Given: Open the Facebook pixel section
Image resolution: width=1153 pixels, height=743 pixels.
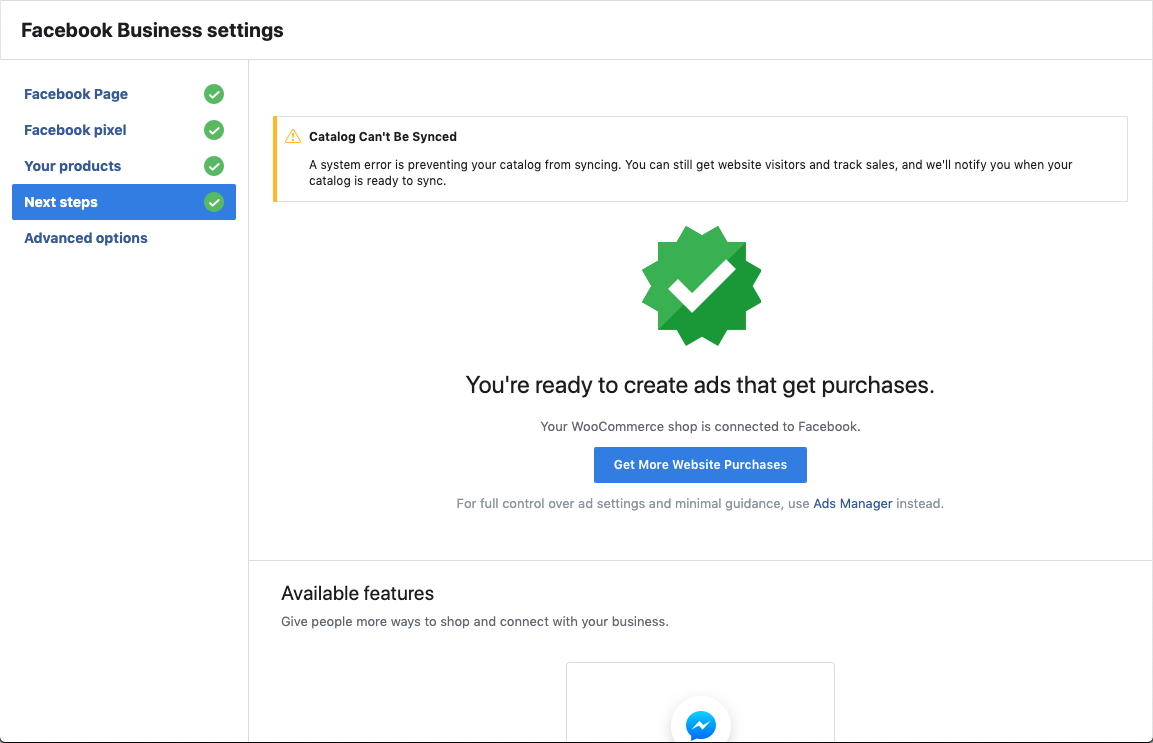Looking at the screenshot, I should tap(75, 130).
